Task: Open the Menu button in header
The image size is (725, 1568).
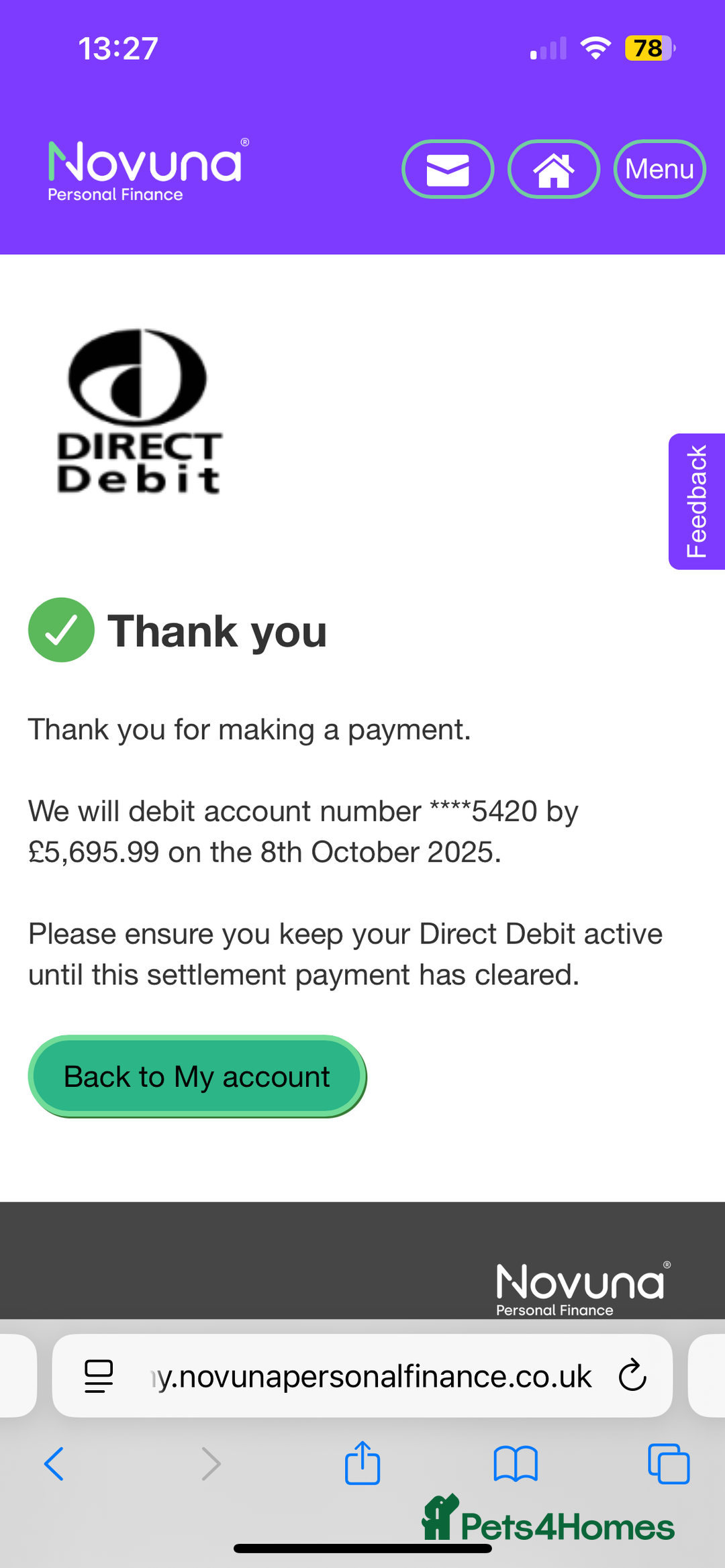Action: [x=659, y=169]
